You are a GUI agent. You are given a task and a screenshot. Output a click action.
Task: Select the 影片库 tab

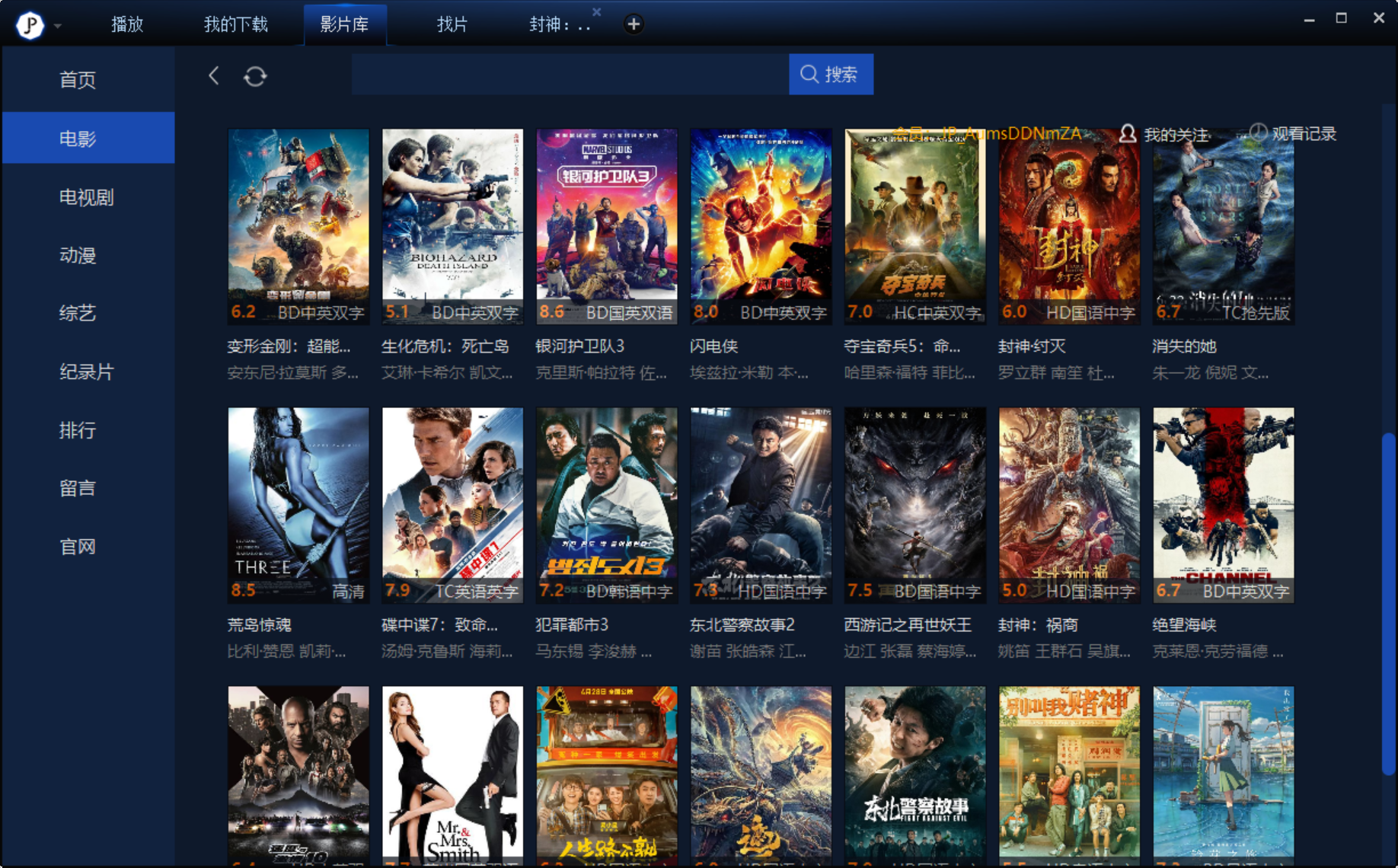(x=344, y=24)
